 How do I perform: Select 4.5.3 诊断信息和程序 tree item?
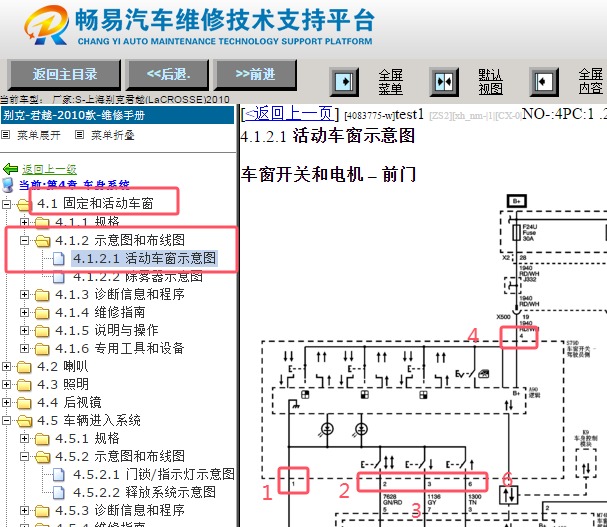point(120,510)
